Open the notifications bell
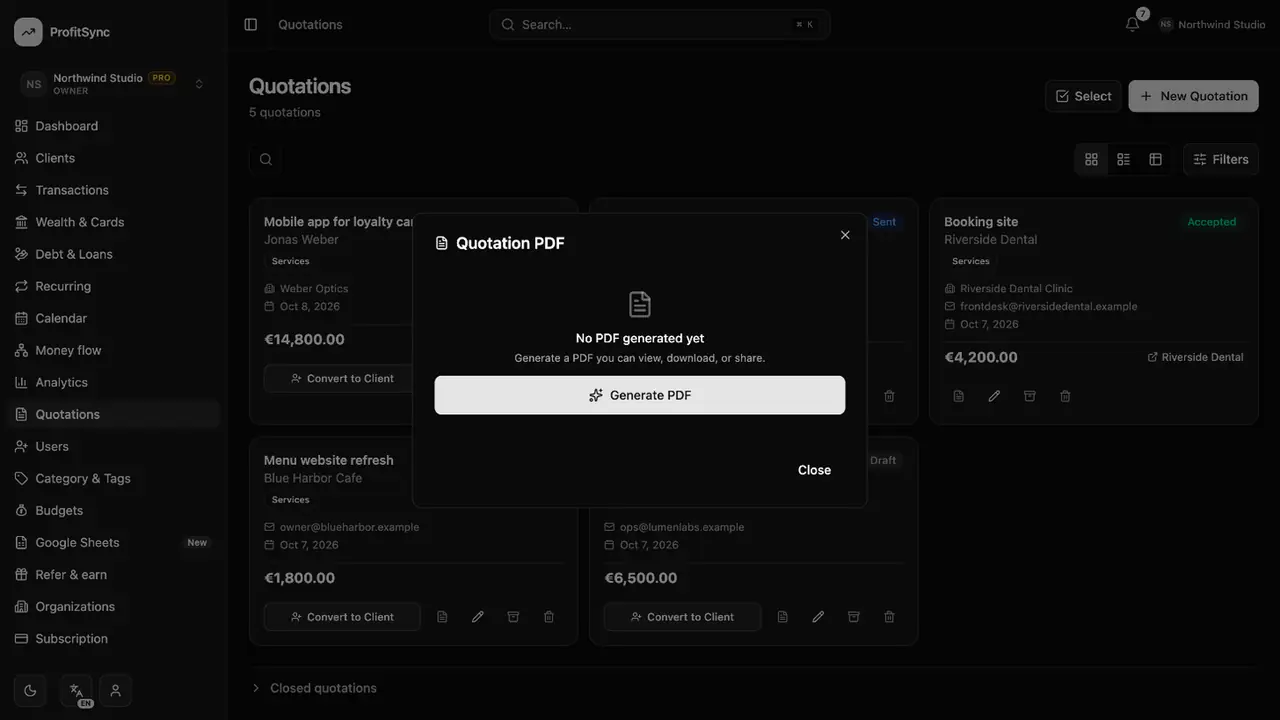 pyautogui.click(x=1132, y=24)
